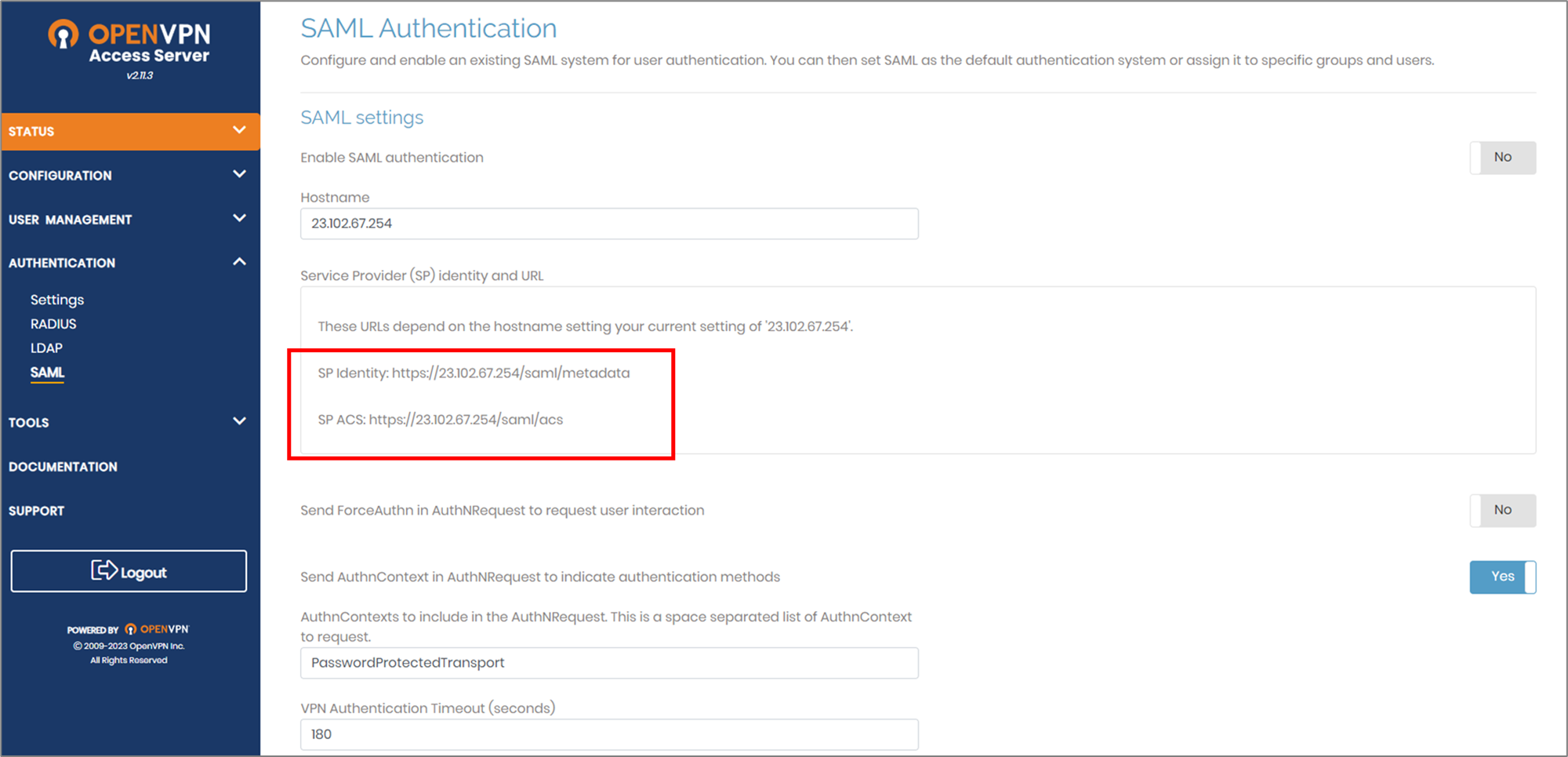Go to Authentication Settings page
This screenshot has width=1568, height=757.
(57, 300)
